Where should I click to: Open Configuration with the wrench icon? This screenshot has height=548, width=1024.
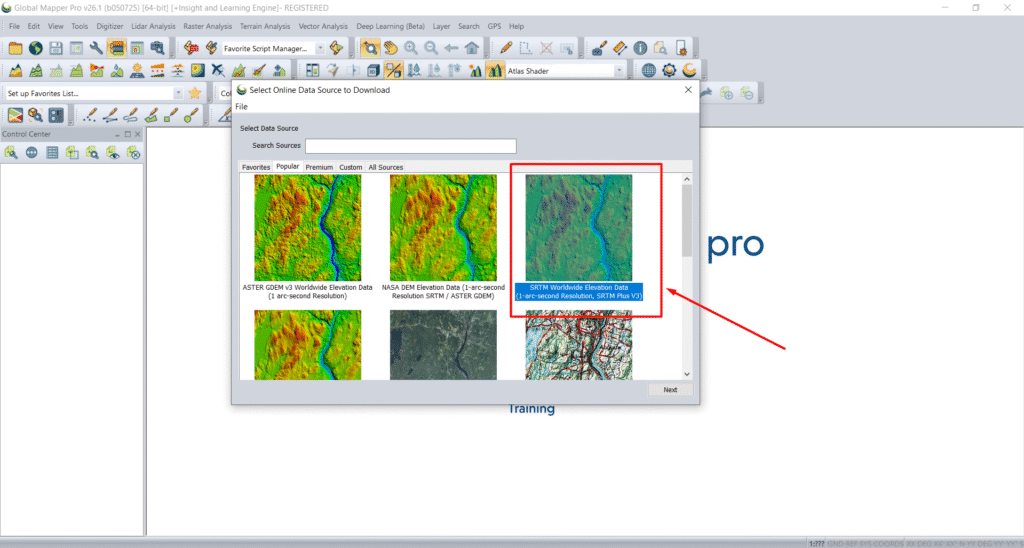point(96,48)
